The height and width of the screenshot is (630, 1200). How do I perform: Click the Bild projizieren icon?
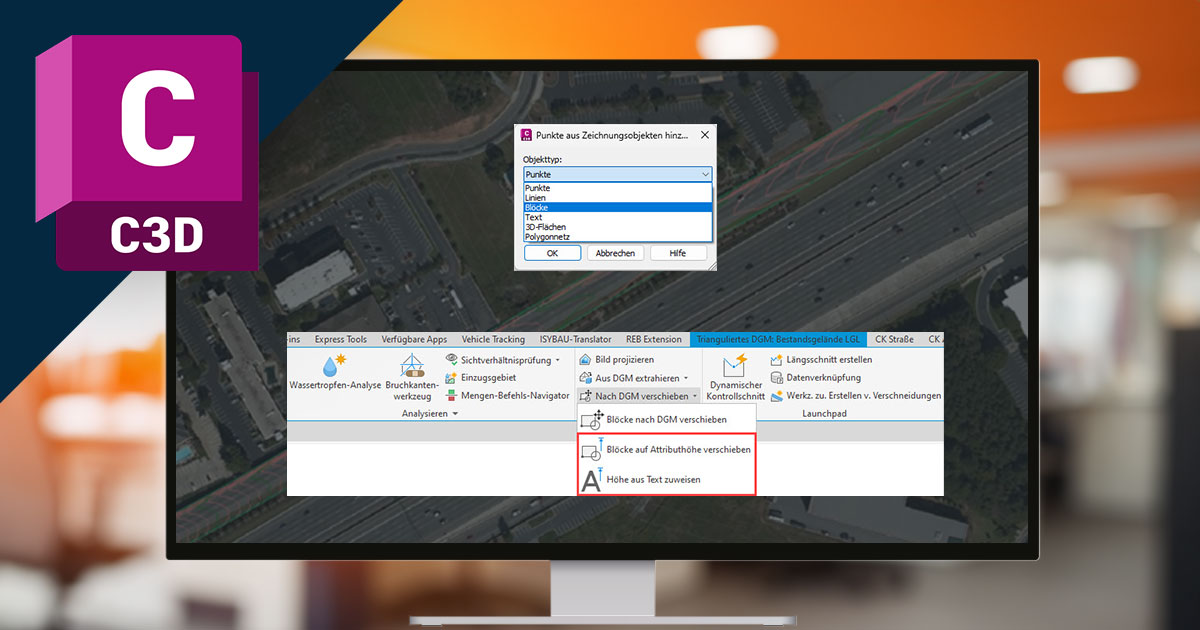[586, 360]
